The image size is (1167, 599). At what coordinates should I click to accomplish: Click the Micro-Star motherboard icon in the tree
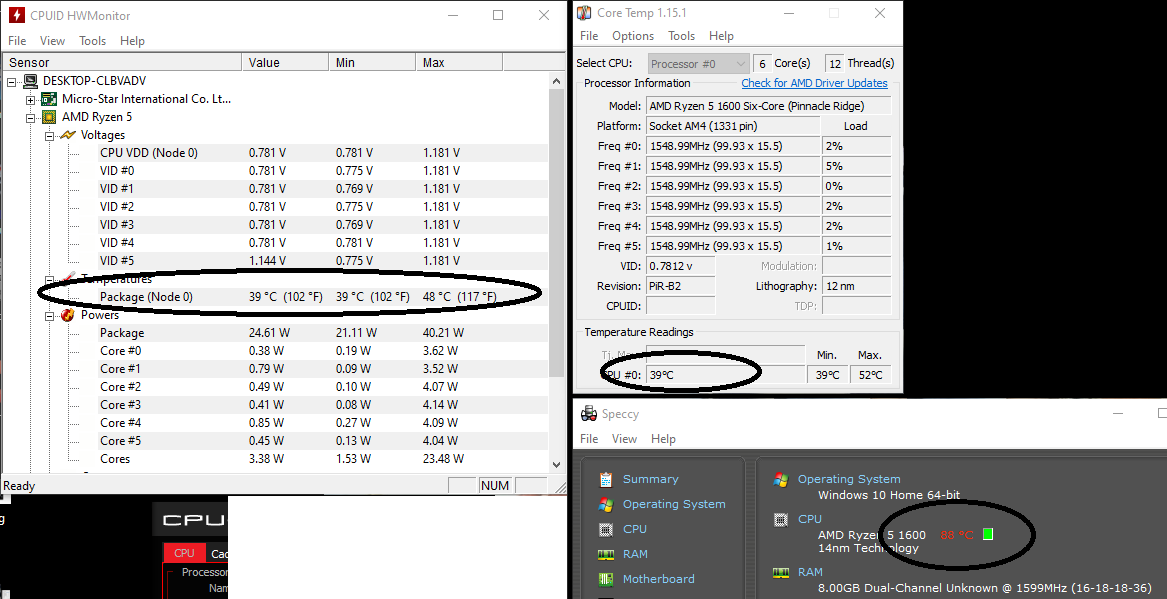49,99
